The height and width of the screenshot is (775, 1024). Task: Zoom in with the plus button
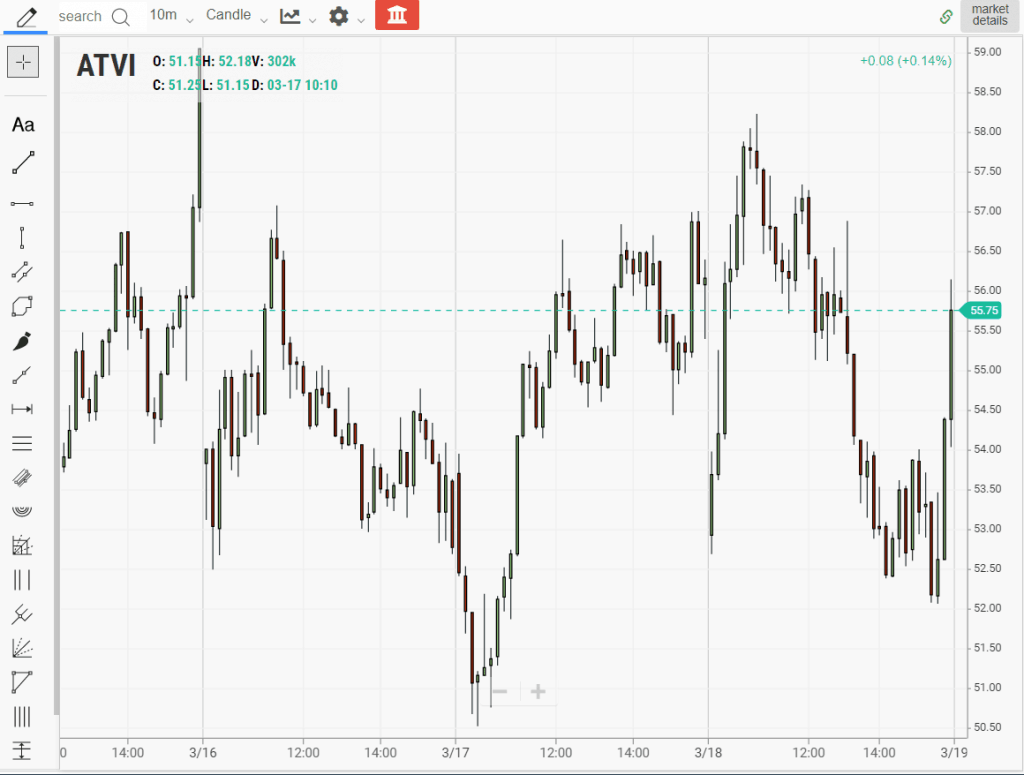pos(538,692)
